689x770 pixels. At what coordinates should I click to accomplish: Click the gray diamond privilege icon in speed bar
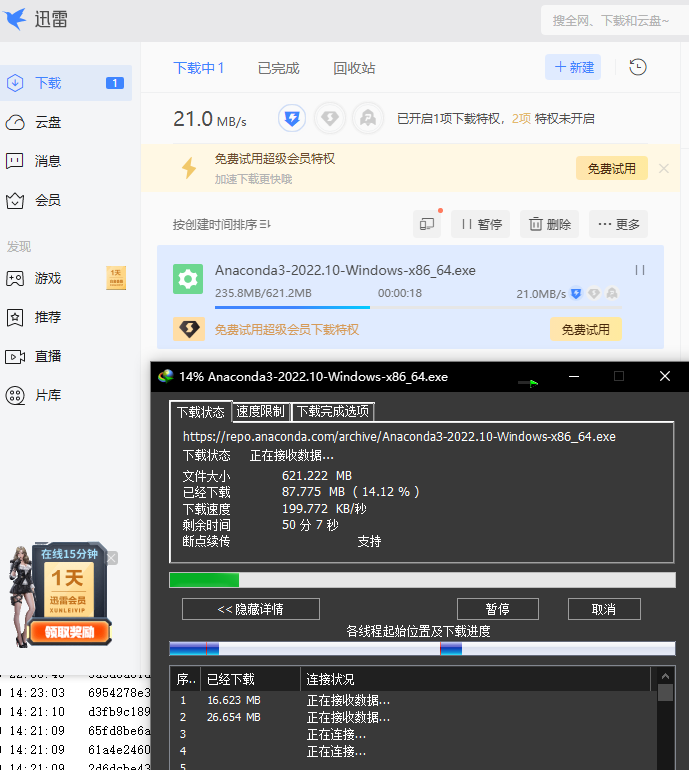330,118
